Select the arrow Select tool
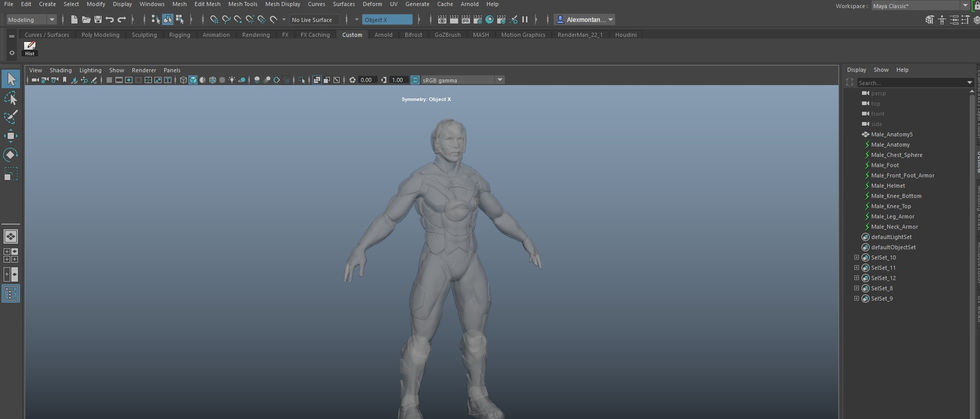This screenshot has height=419, width=980. tap(10, 78)
